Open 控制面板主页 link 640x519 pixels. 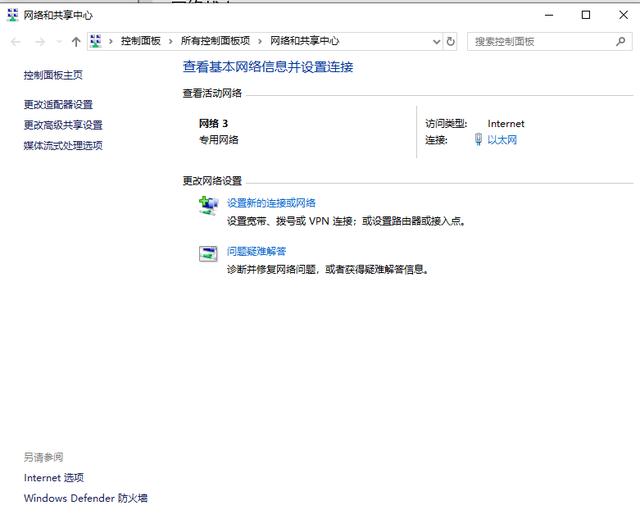tap(53, 75)
